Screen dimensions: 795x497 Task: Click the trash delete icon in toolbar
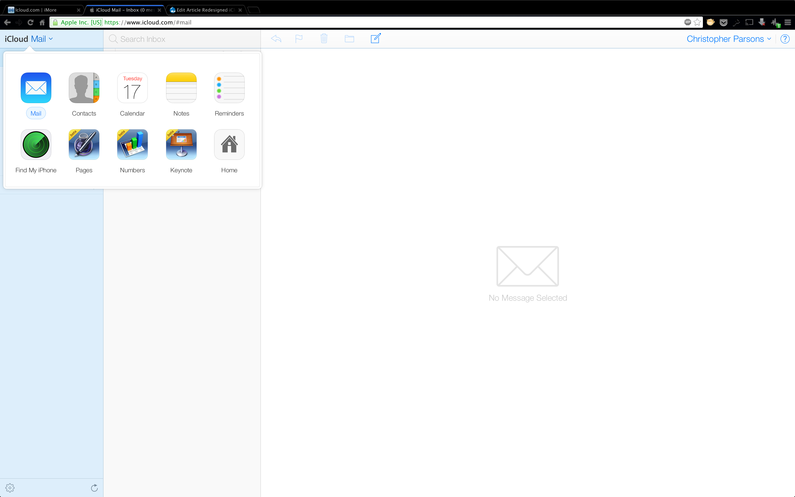(x=324, y=39)
